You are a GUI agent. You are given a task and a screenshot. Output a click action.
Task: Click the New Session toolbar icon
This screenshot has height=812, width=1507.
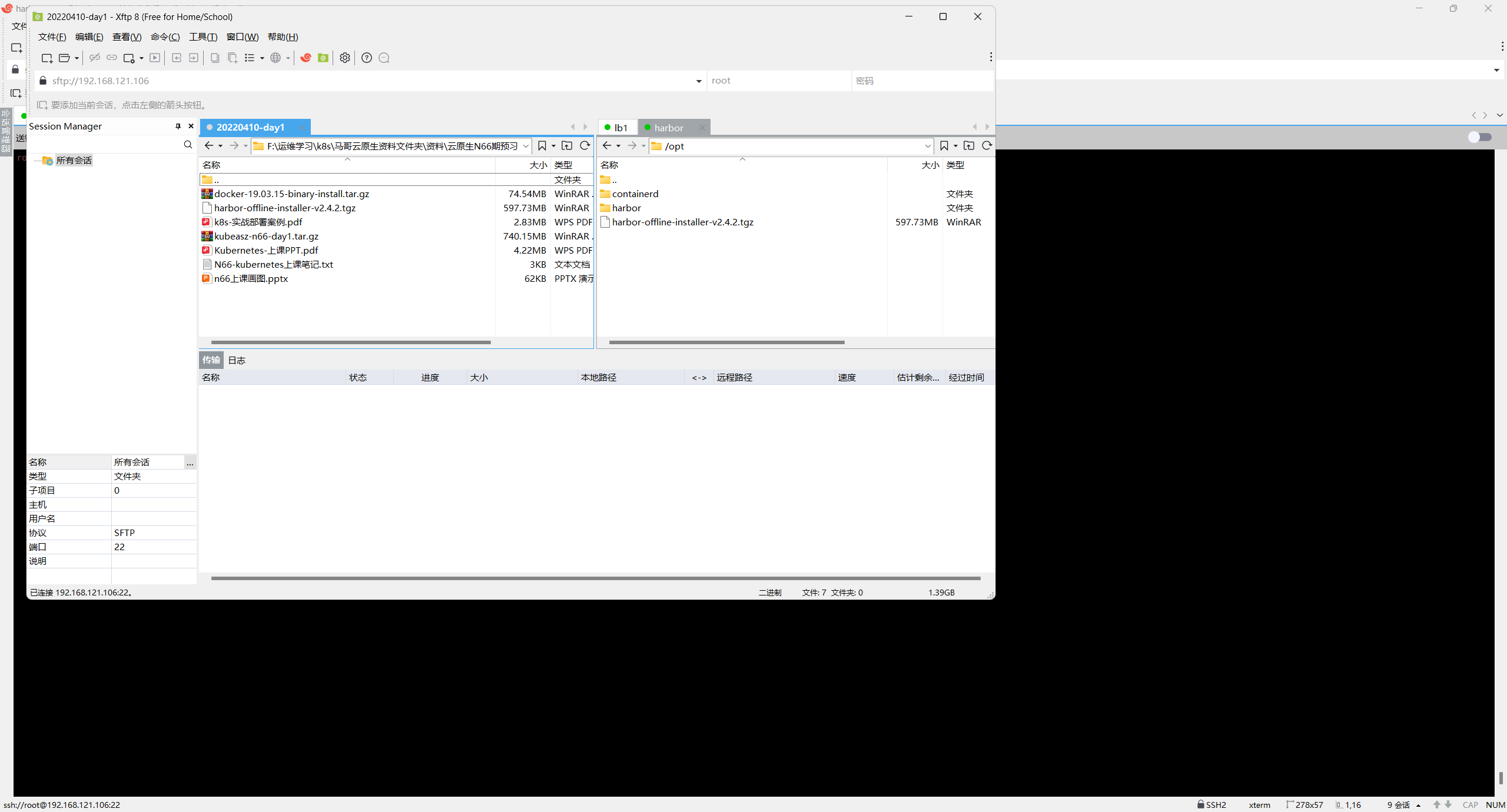[47, 58]
